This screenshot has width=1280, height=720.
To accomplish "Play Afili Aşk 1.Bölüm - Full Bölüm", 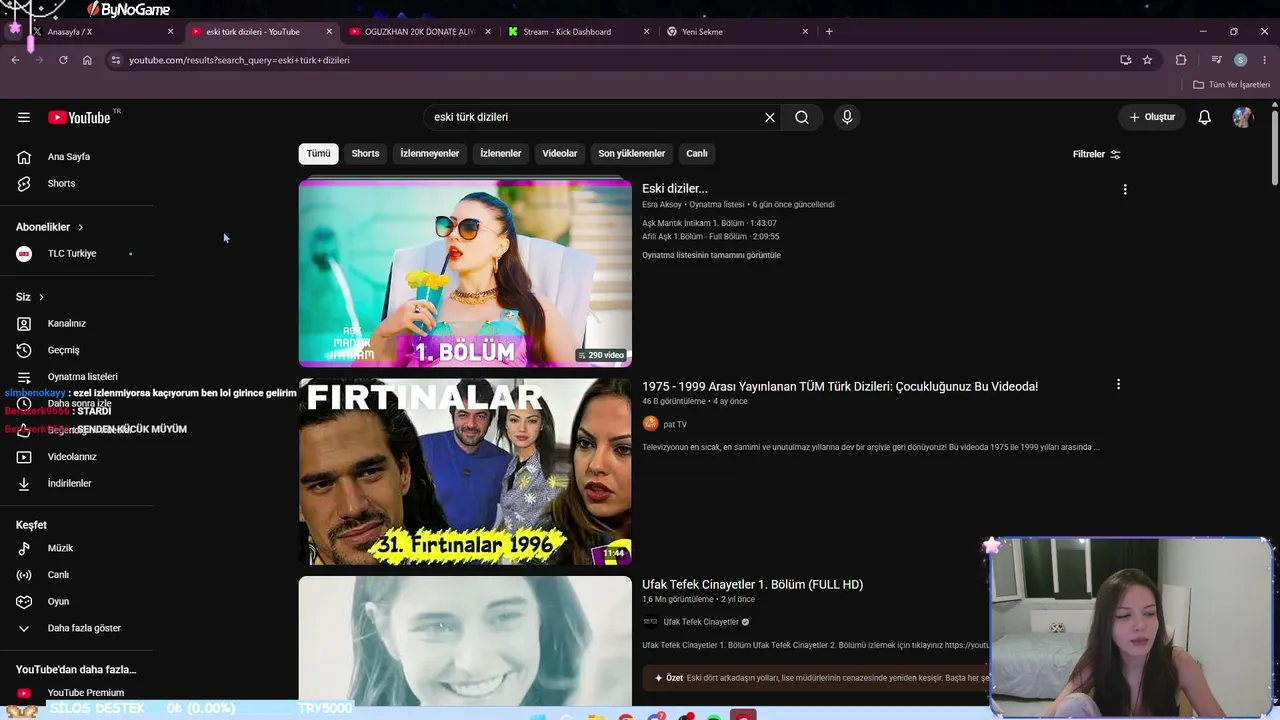I will (710, 237).
